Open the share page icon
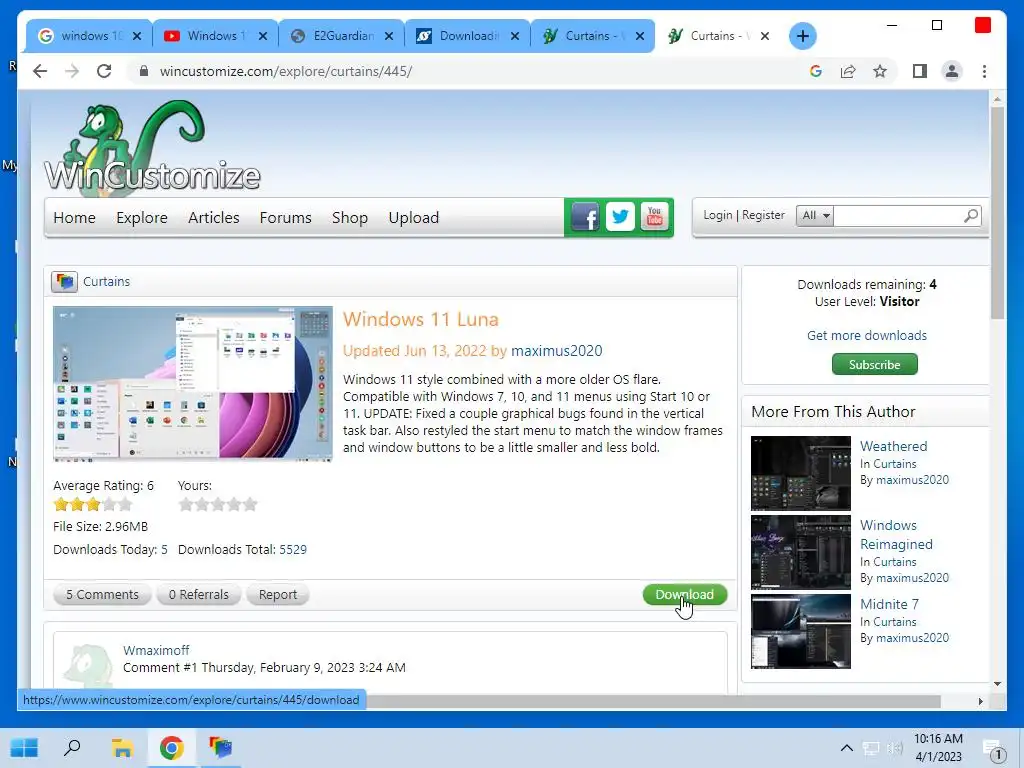The width and height of the screenshot is (1024, 768). coord(848,71)
